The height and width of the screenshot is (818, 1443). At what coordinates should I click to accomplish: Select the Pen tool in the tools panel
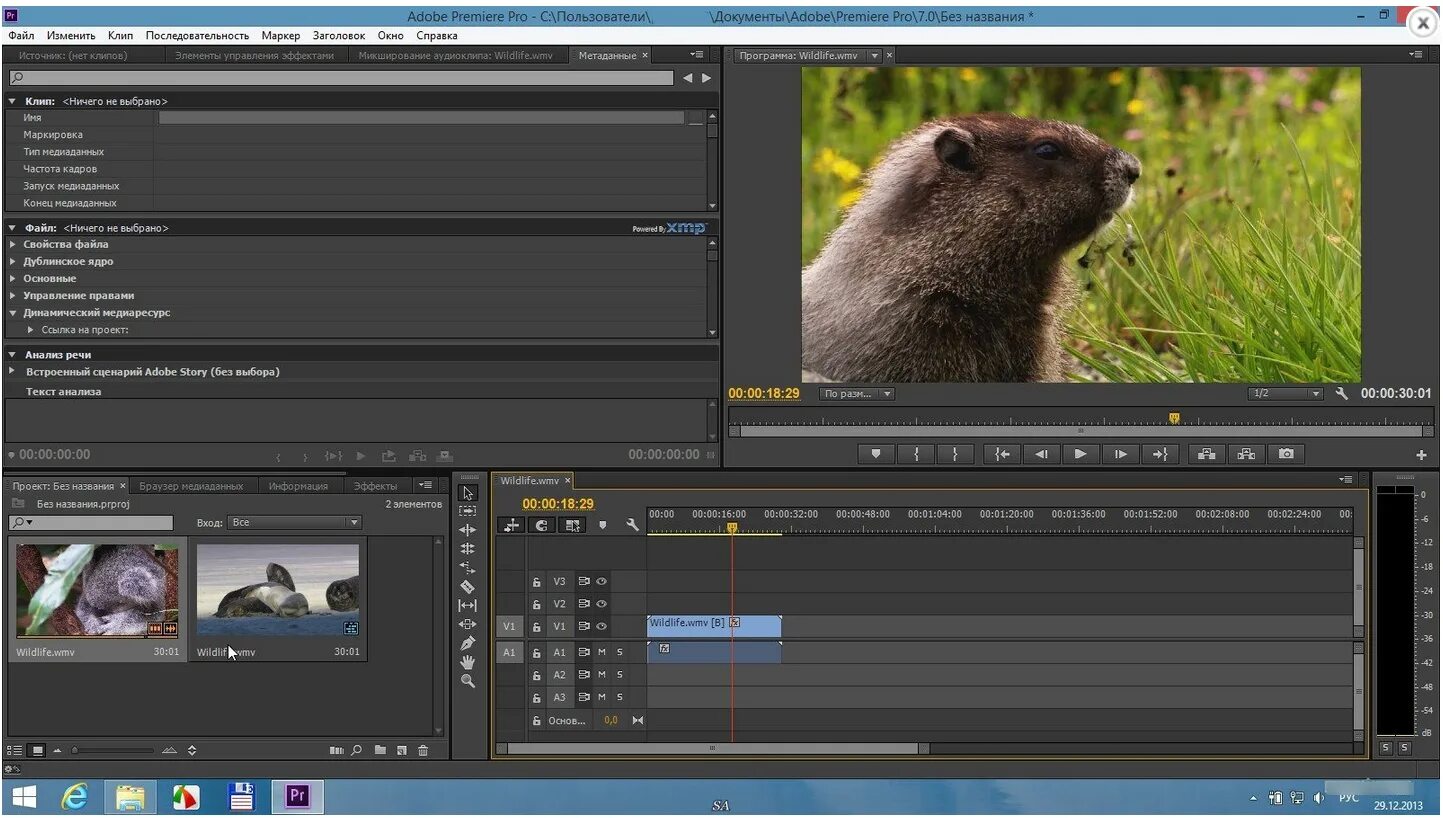tap(467, 643)
